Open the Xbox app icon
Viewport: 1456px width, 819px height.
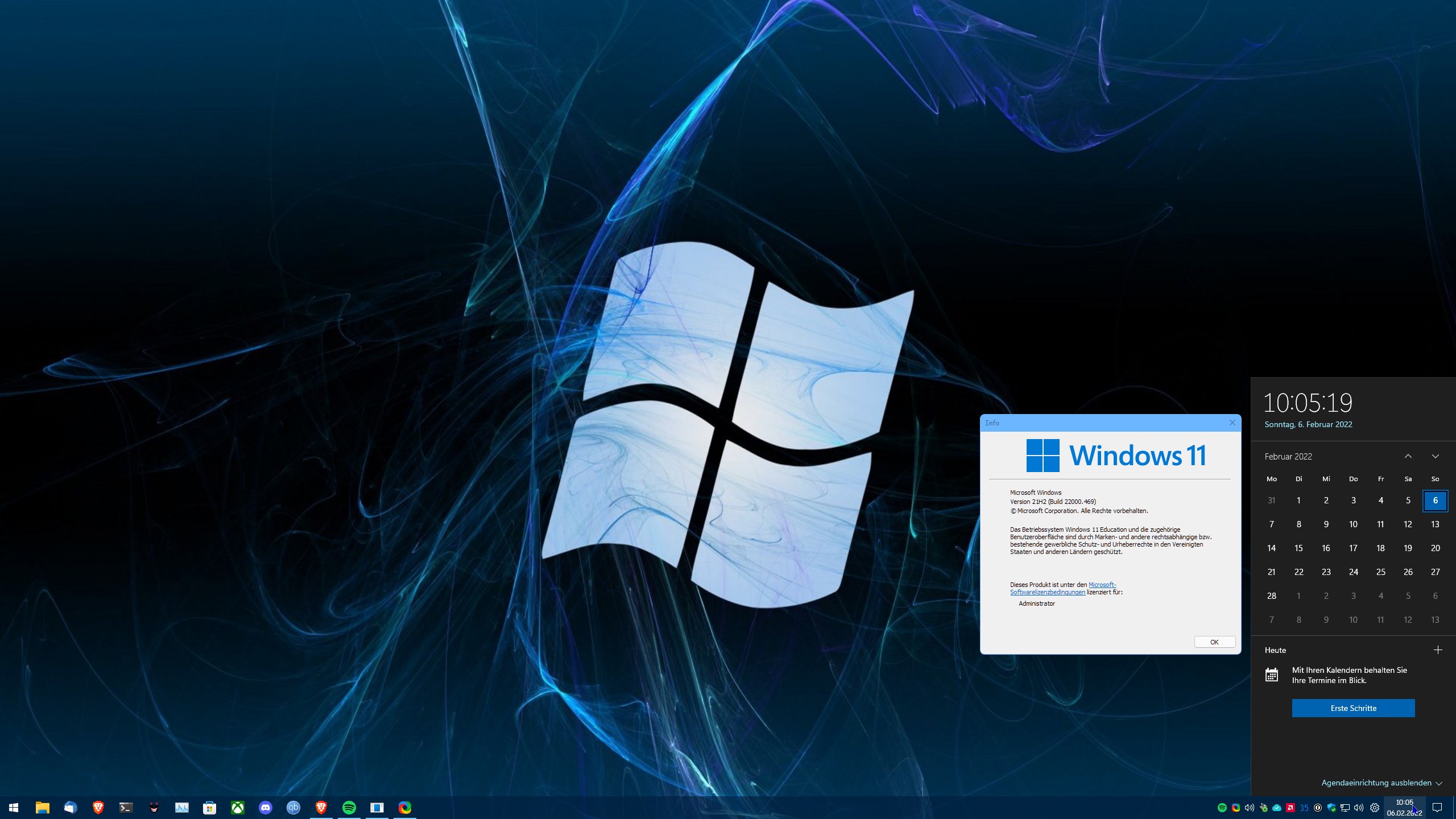pos(238,807)
